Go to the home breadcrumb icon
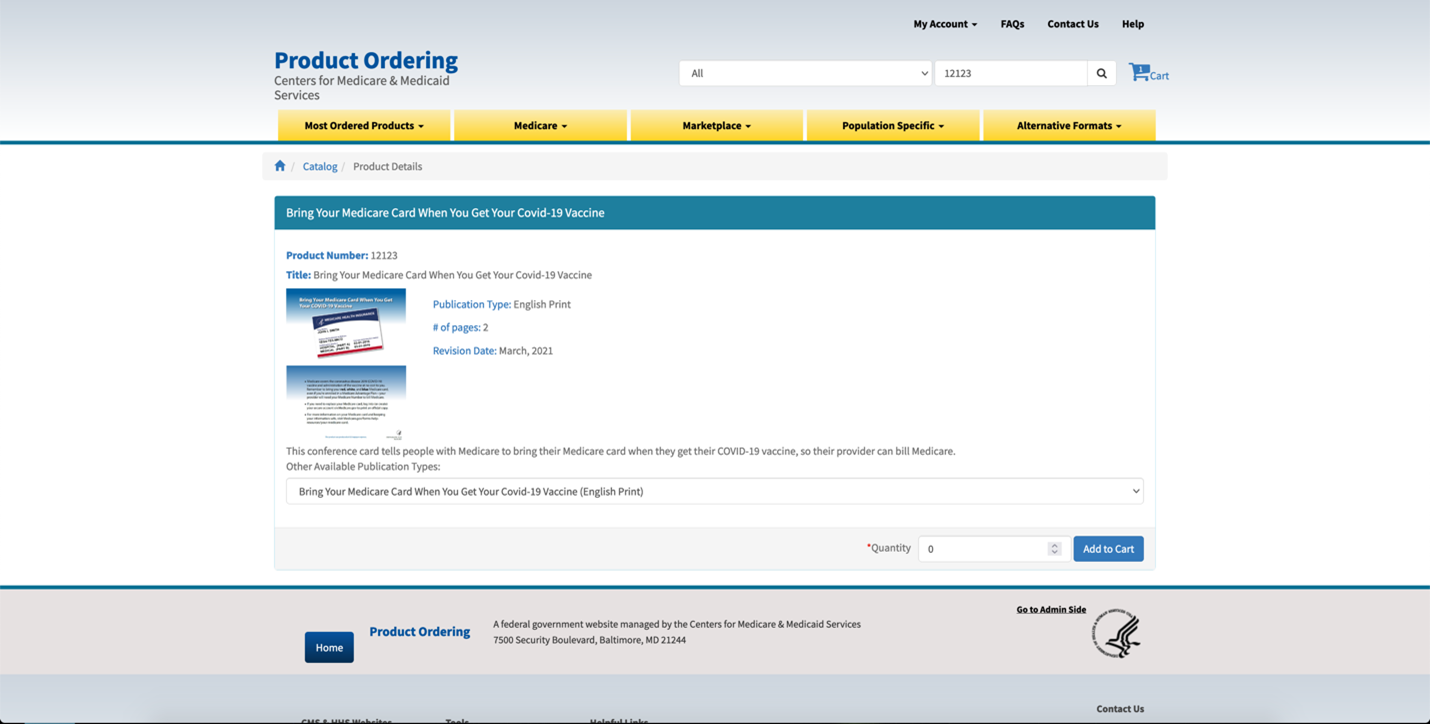This screenshot has width=1430, height=724. (280, 166)
